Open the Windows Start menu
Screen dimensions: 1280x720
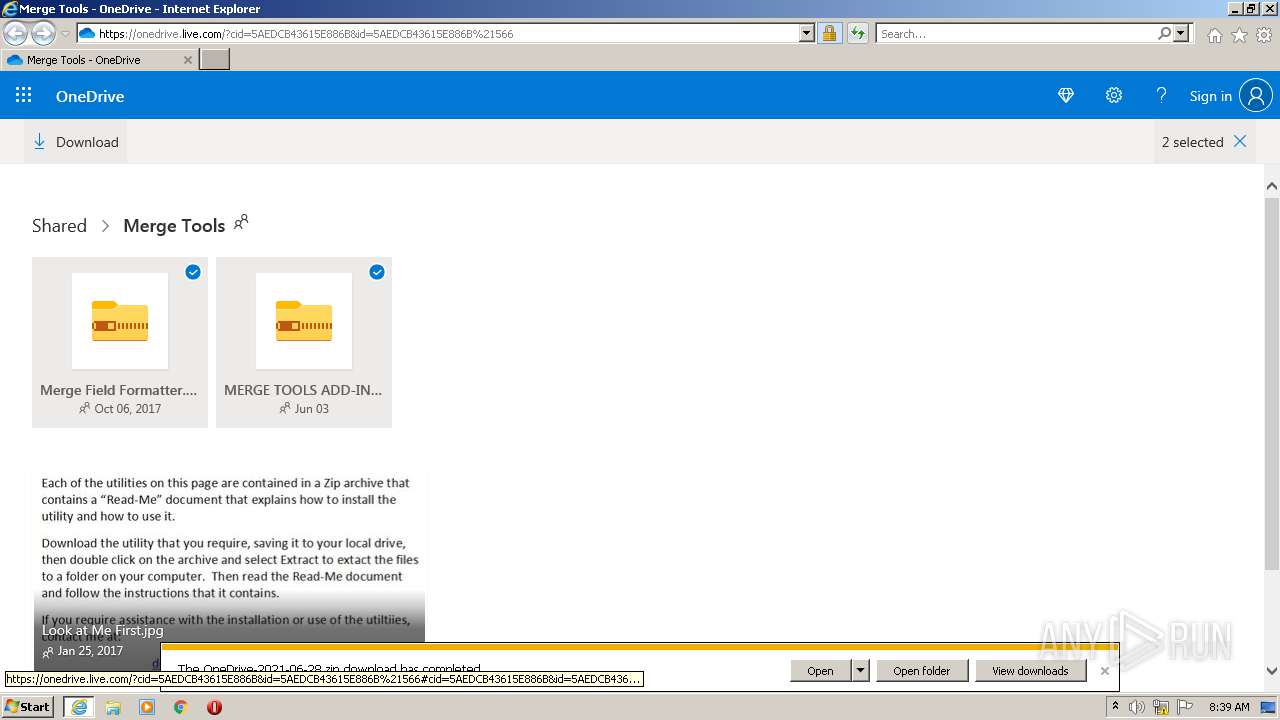pyautogui.click(x=28, y=706)
